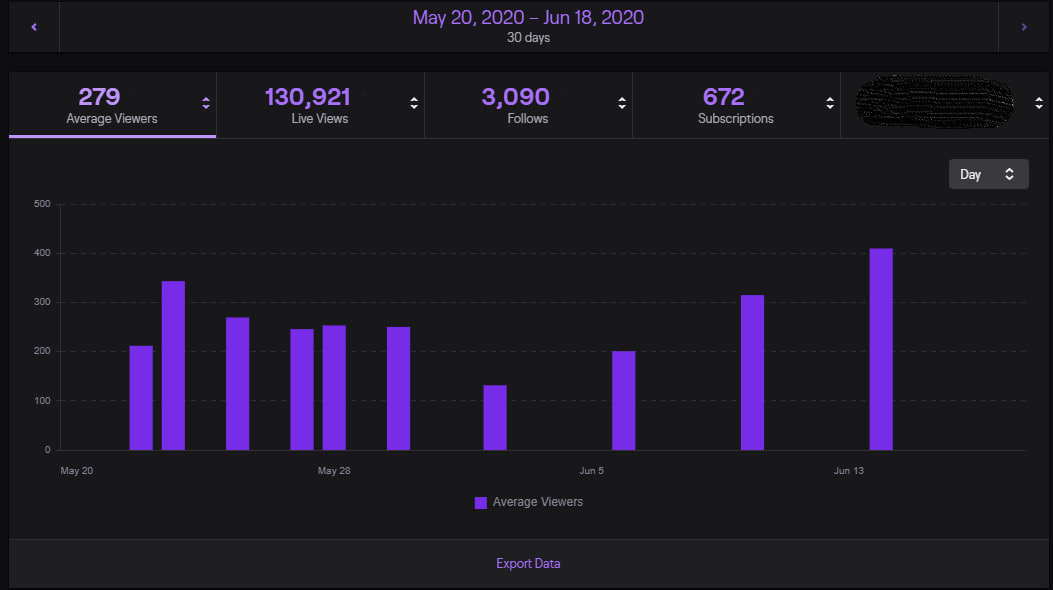Image resolution: width=1053 pixels, height=590 pixels.
Task: Open metric dropdown on the Follows card
Action: click(621, 102)
